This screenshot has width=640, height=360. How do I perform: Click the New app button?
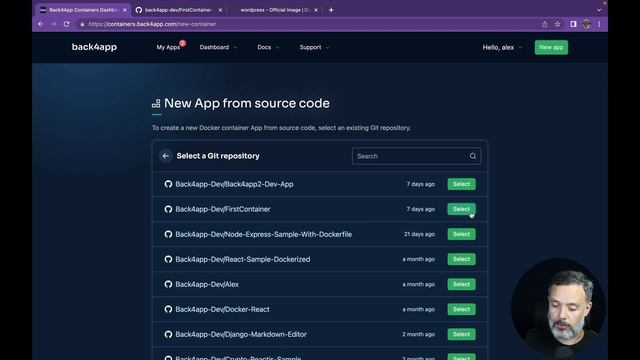tap(551, 47)
